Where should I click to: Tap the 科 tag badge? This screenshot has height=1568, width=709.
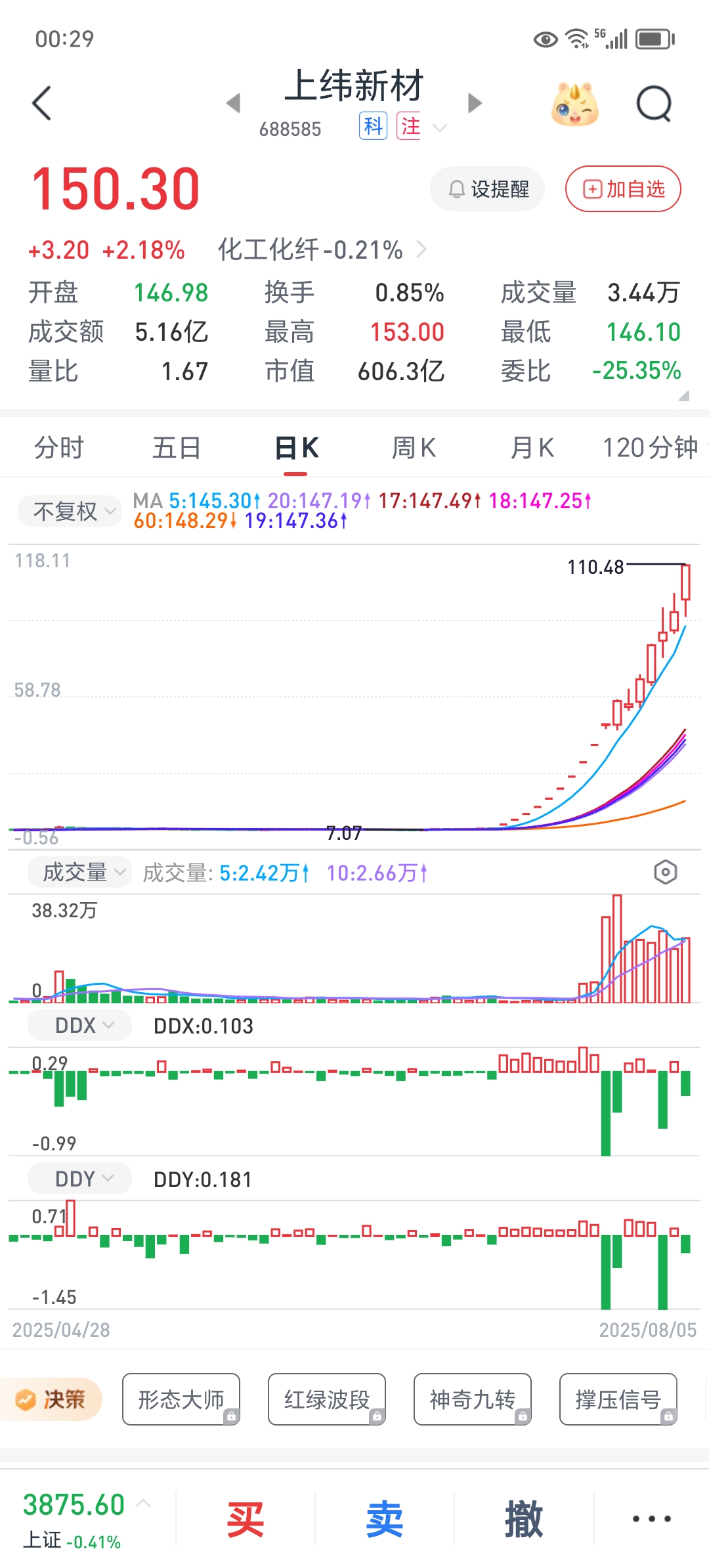click(373, 125)
